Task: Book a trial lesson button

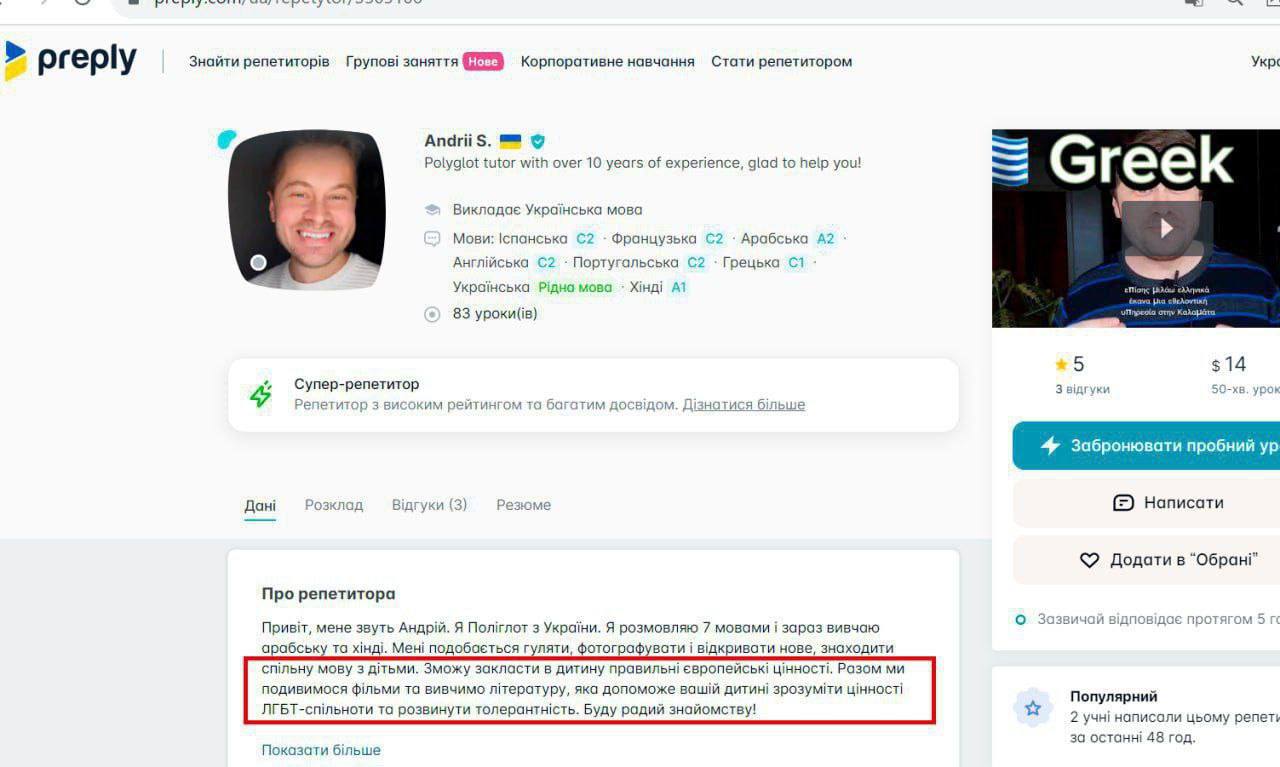Action: click(1146, 446)
